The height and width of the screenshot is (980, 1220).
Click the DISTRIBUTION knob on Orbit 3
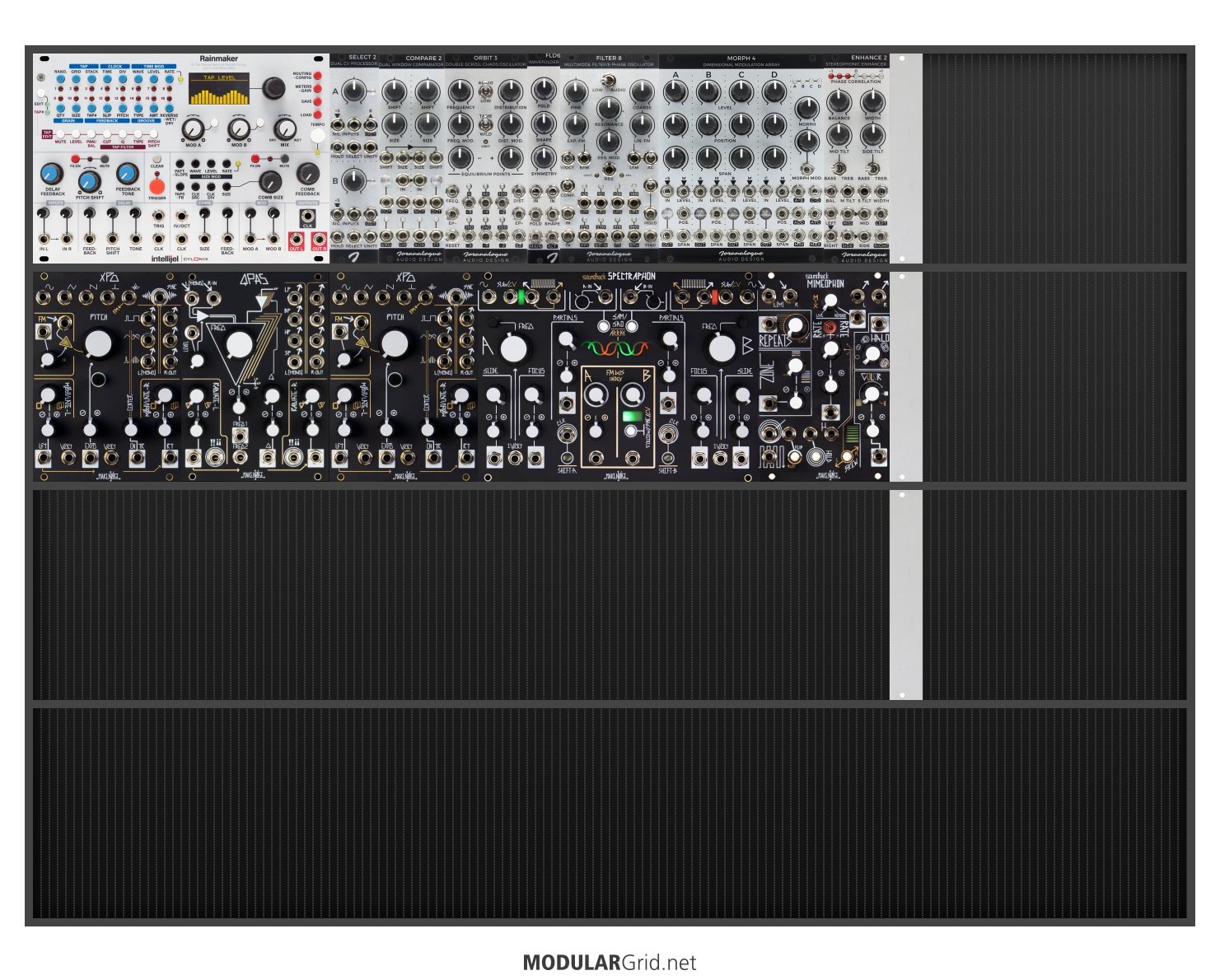point(511,92)
